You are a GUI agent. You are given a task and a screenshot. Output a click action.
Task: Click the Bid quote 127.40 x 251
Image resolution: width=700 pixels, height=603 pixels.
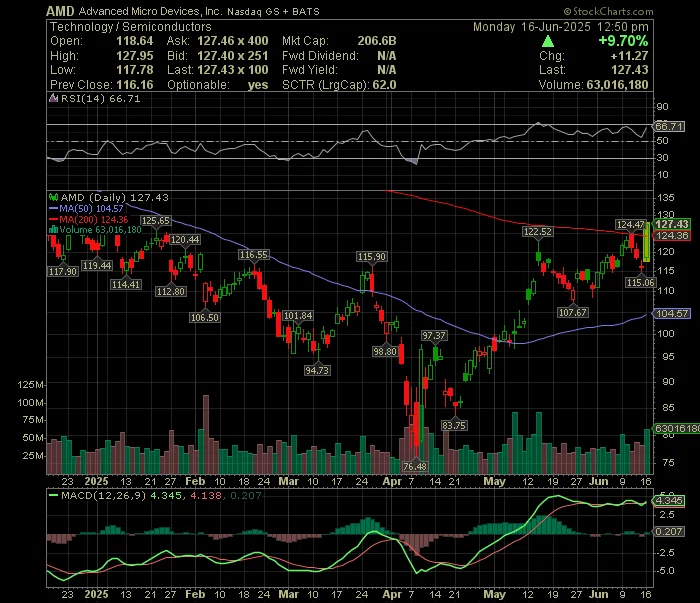tap(233, 56)
